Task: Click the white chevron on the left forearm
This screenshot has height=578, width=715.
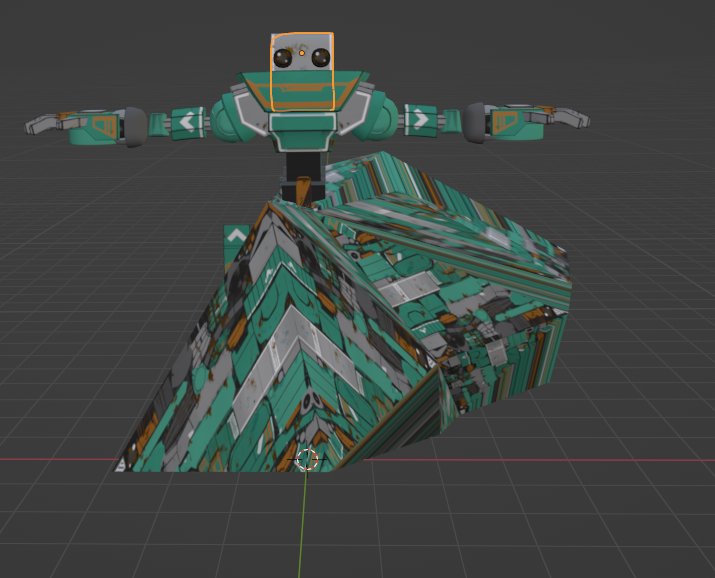Action: [x=187, y=122]
